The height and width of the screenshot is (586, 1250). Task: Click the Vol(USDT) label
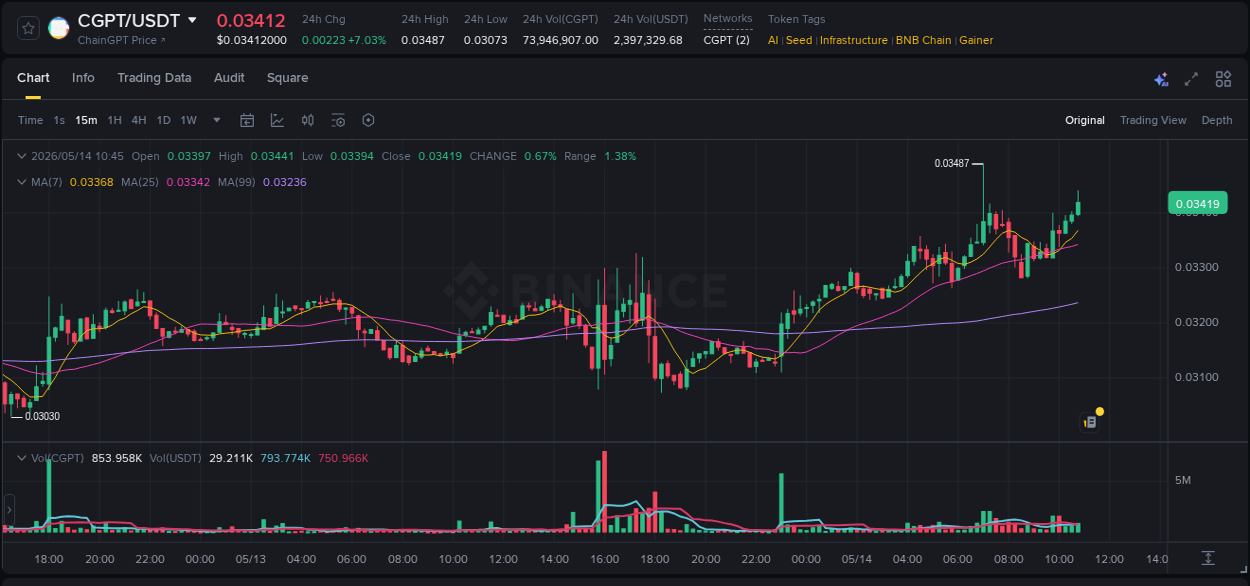click(176, 458)
